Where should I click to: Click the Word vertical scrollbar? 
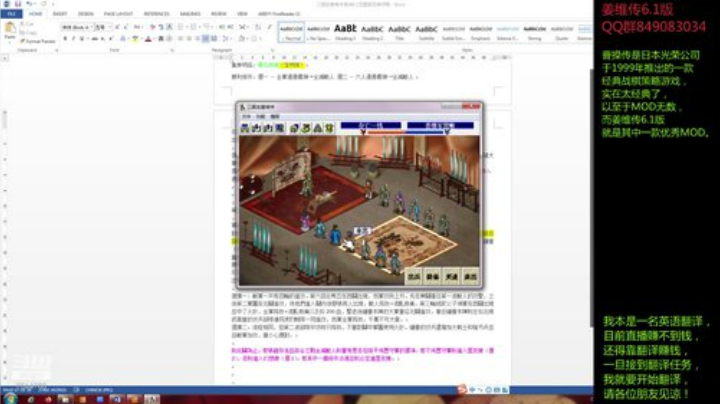click(591, 197)
